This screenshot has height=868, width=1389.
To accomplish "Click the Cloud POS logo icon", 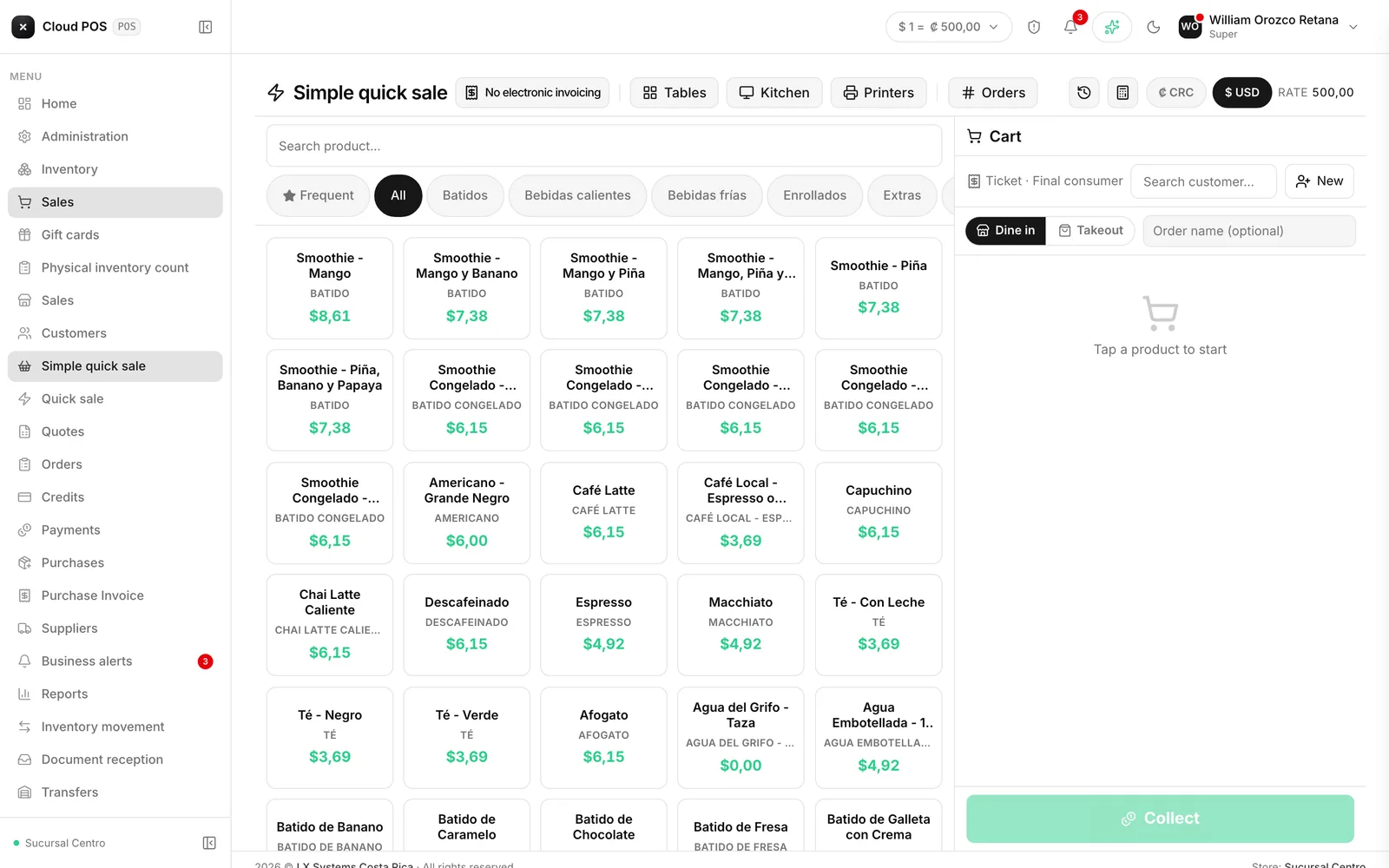I will pyautogui.click(x=23, y=27).
